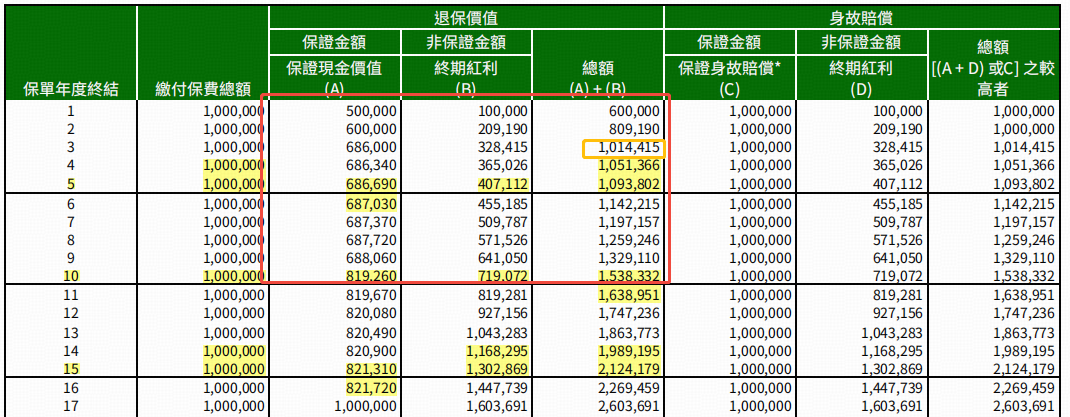Select the 保單年度終結 column header
Viewport: 1070px width, 417px height.
tap(70, 89)
